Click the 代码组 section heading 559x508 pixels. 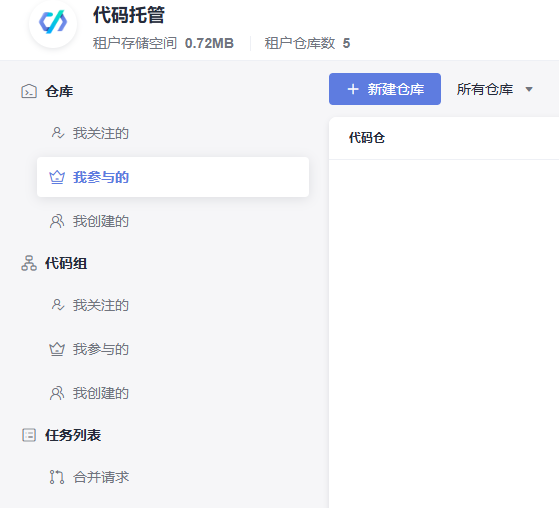pyautogui.click(x=66, y=263)
